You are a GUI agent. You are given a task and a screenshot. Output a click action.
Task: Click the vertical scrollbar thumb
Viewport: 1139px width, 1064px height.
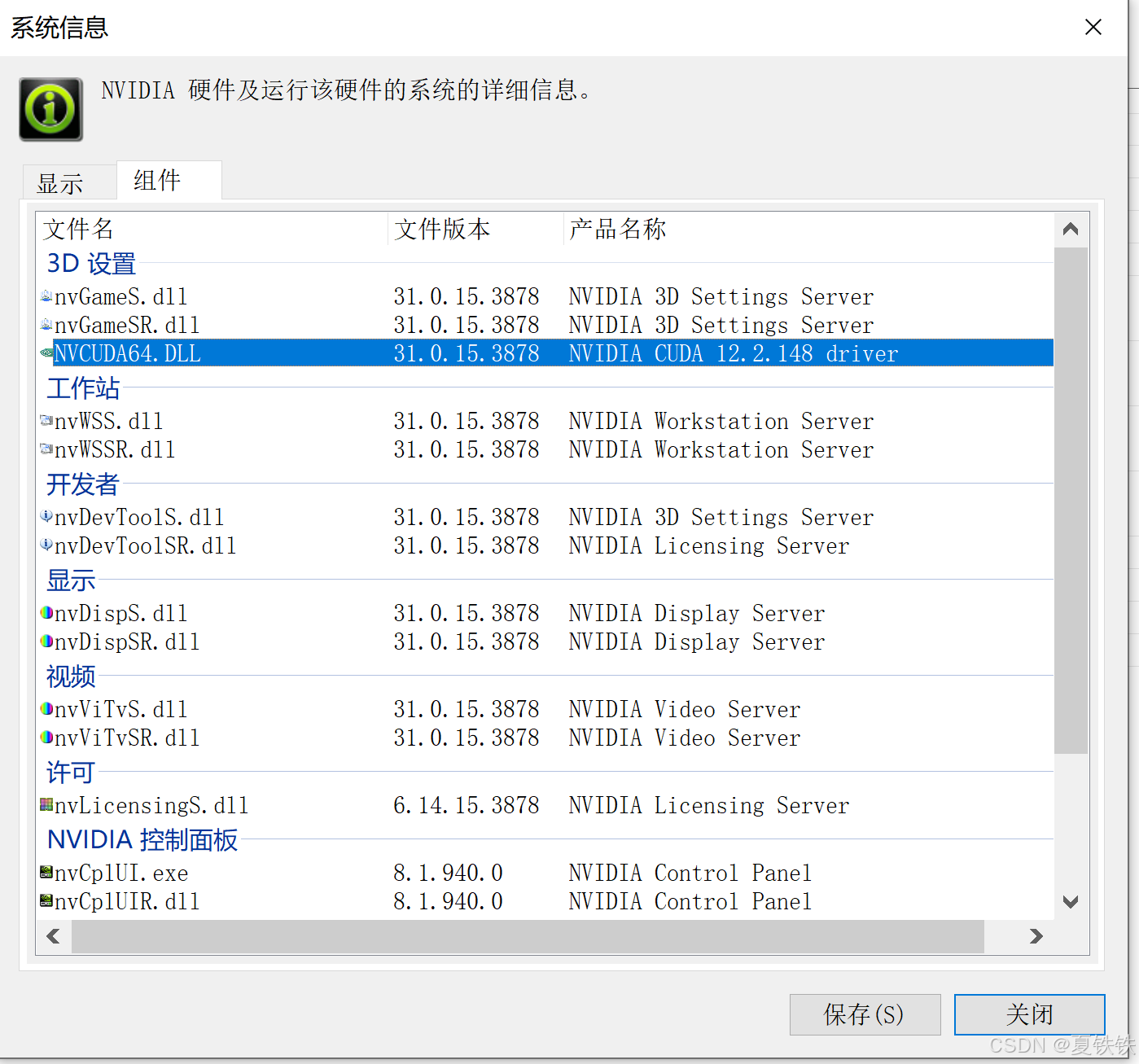[1071, 501]
